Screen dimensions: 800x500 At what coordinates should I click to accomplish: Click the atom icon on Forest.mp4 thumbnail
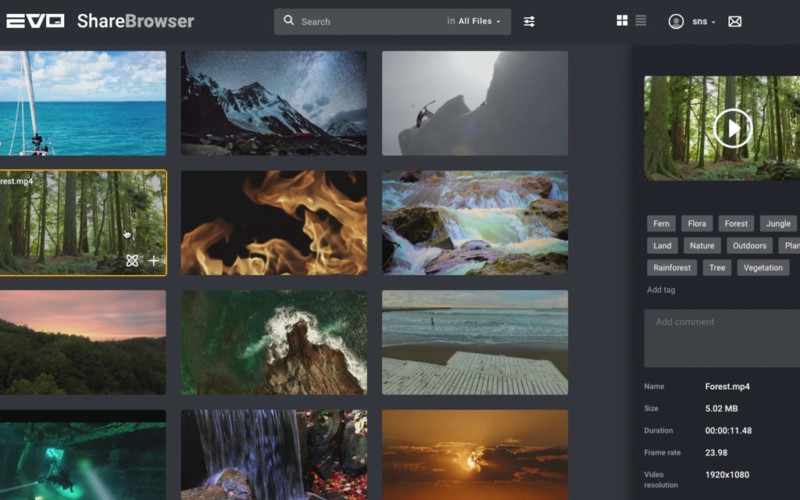pos(132,261)
